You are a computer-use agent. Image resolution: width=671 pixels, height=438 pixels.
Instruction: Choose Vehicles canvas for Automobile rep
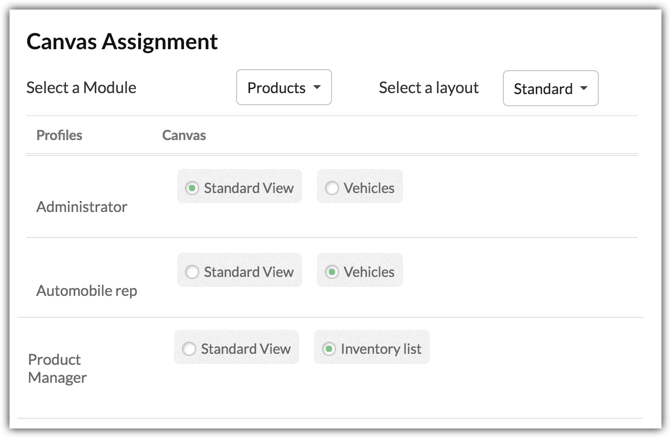coord(332,272)
